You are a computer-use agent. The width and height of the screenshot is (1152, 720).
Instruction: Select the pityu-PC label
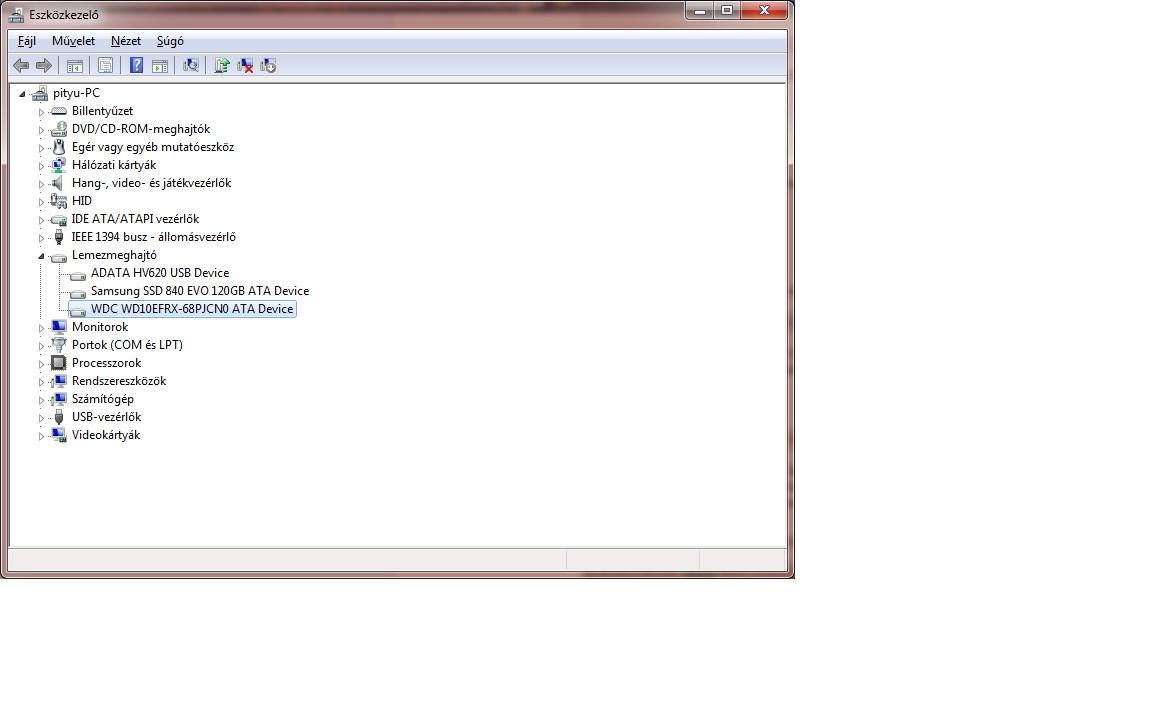76,93
